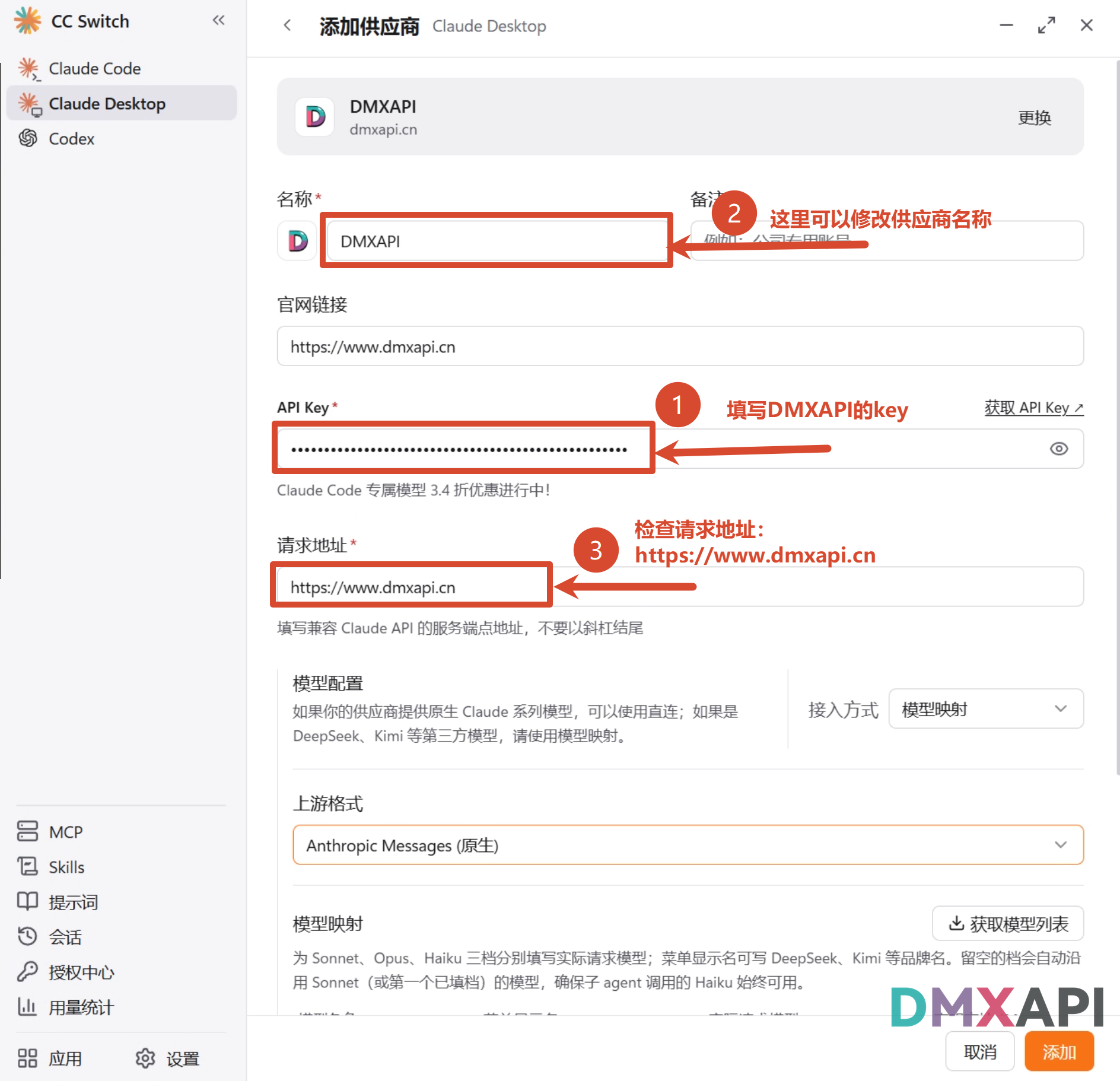The height and width of the screenshot is (1081, 1120).
Task: Open 应用 apps at sidebar bottom
Action: pyautogui.click(x=50, y=1058)
